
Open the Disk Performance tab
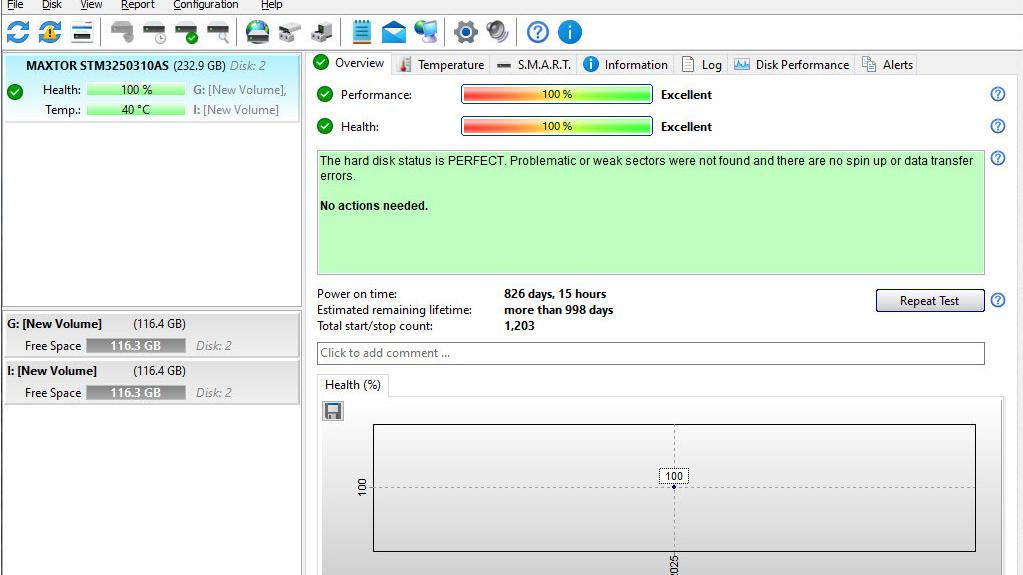click(792, 64)
